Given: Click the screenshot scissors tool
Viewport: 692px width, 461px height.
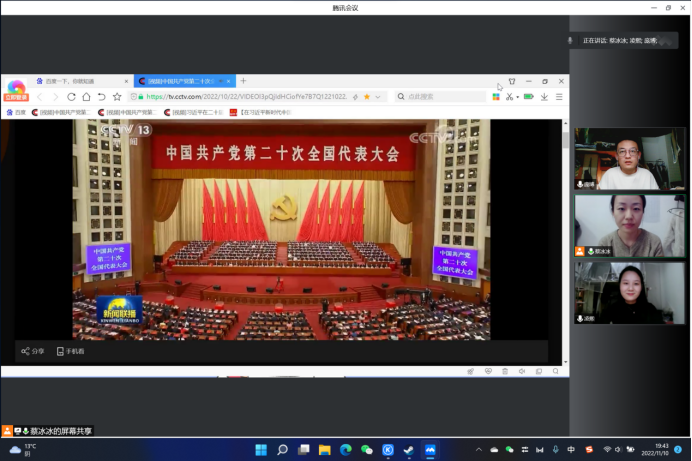Looking at the screenshot, I should pyautogui.click(x=508, y=97).
